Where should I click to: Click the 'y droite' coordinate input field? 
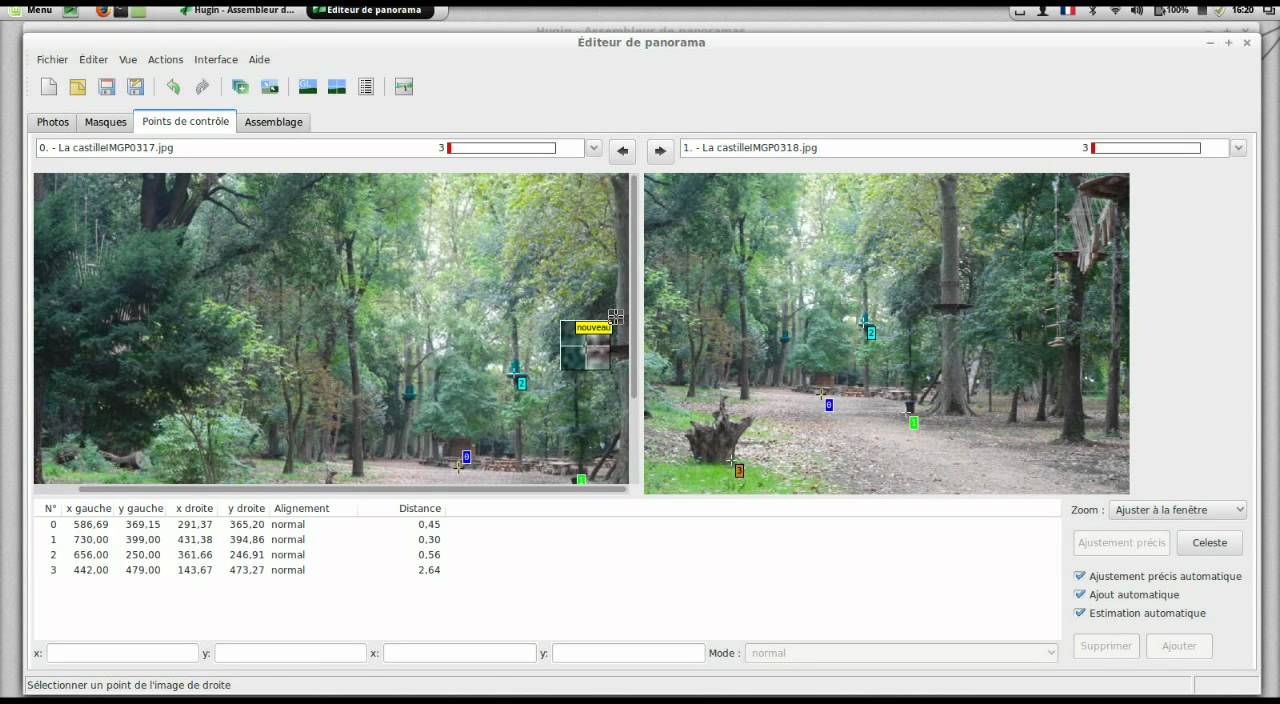pyautogui.click(x=629, y=653)
